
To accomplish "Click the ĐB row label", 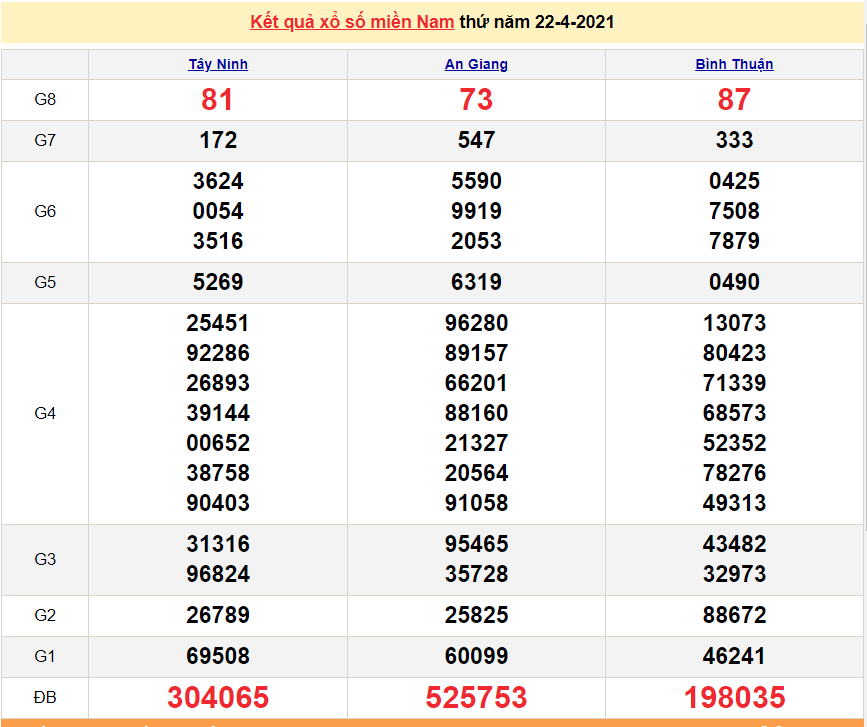I will click(45, 697).
